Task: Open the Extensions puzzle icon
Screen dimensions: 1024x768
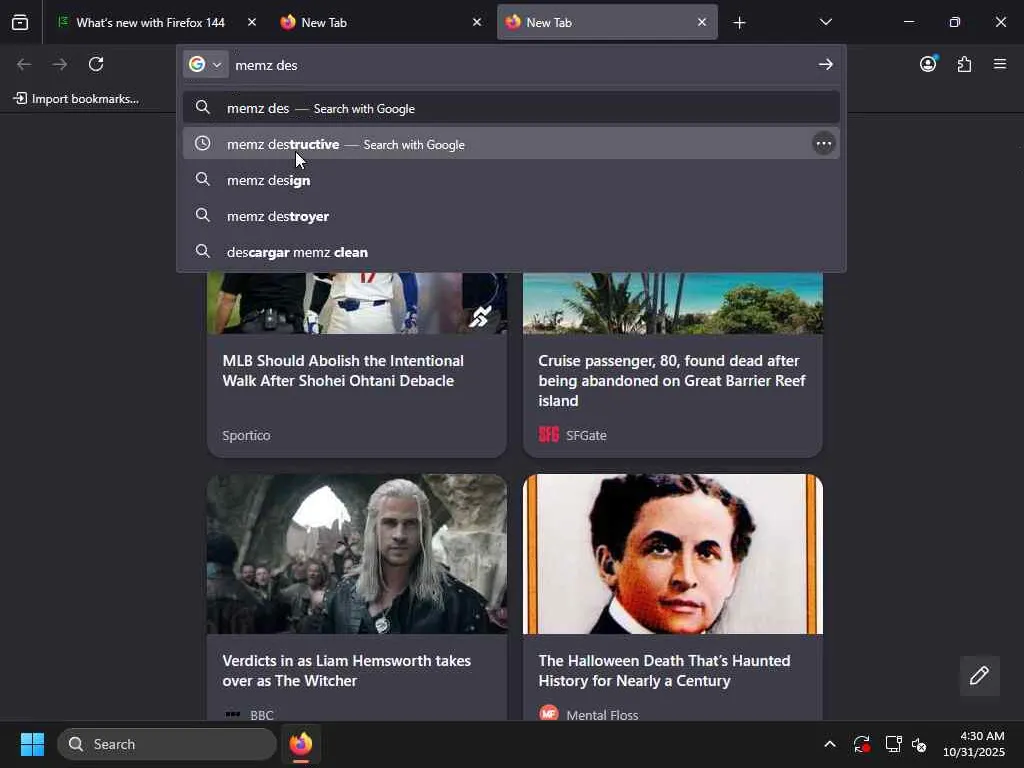Action: pyautogui.click(x=964, y=64)
